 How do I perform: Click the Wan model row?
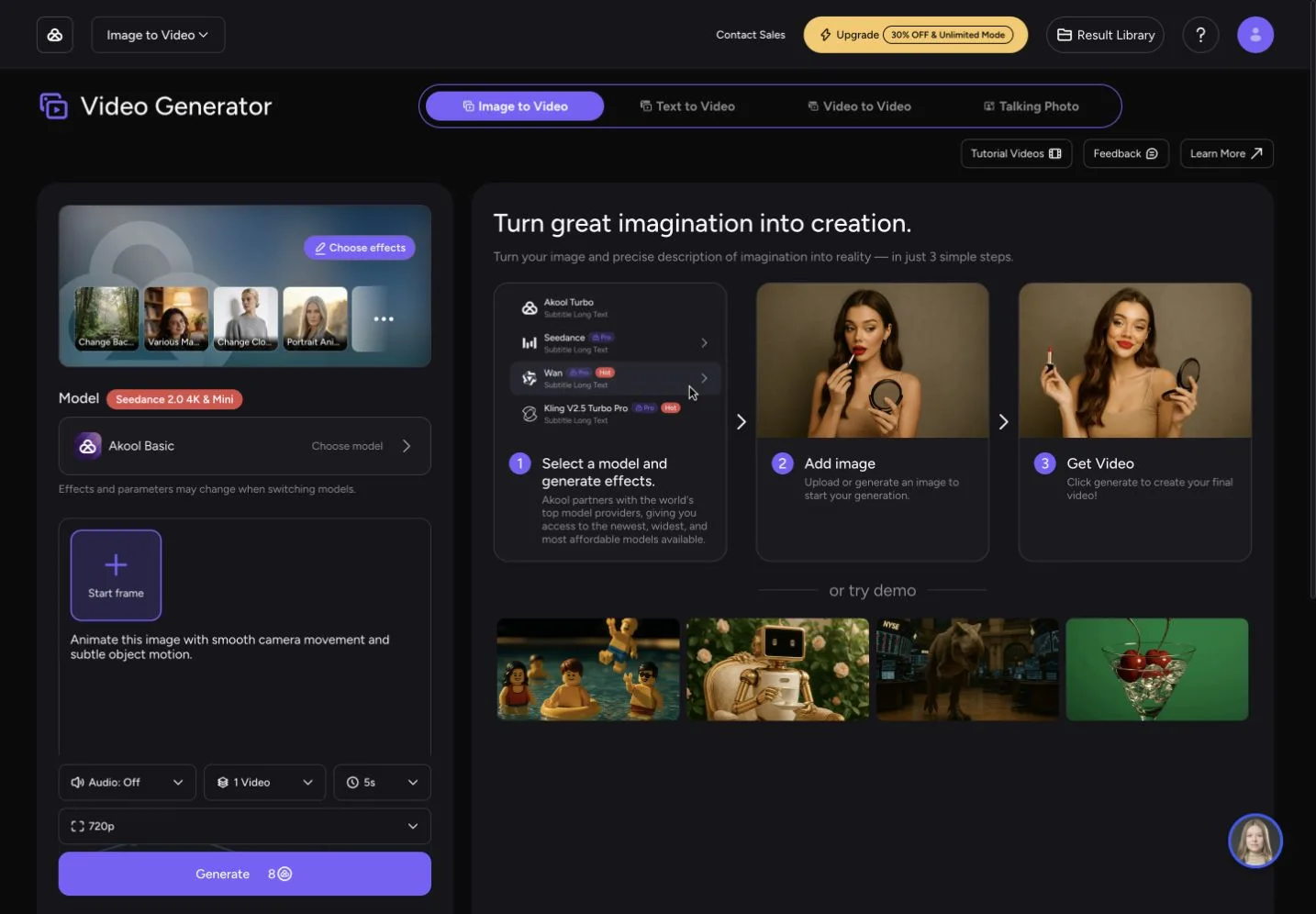[x=615, y=378]
